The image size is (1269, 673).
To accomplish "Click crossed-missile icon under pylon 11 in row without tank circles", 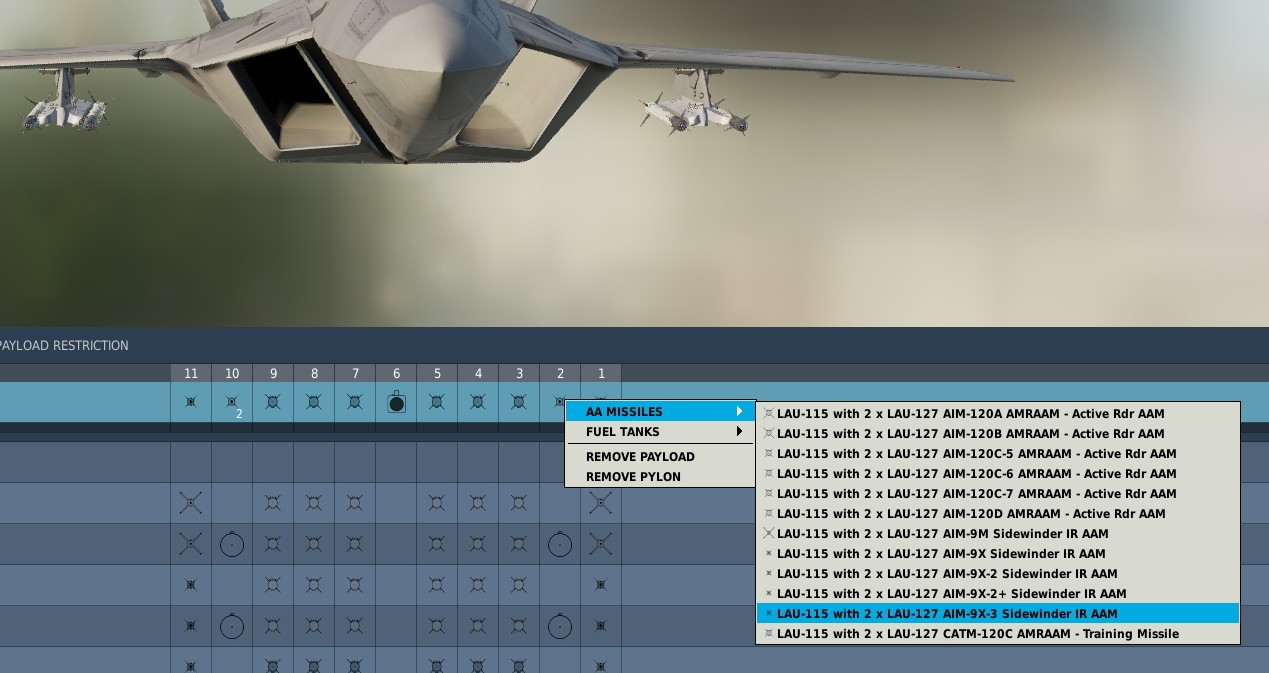I will [191, 503].
